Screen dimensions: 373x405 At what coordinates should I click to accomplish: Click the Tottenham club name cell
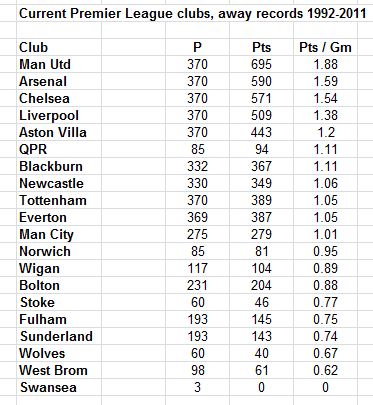pos(59,200)
